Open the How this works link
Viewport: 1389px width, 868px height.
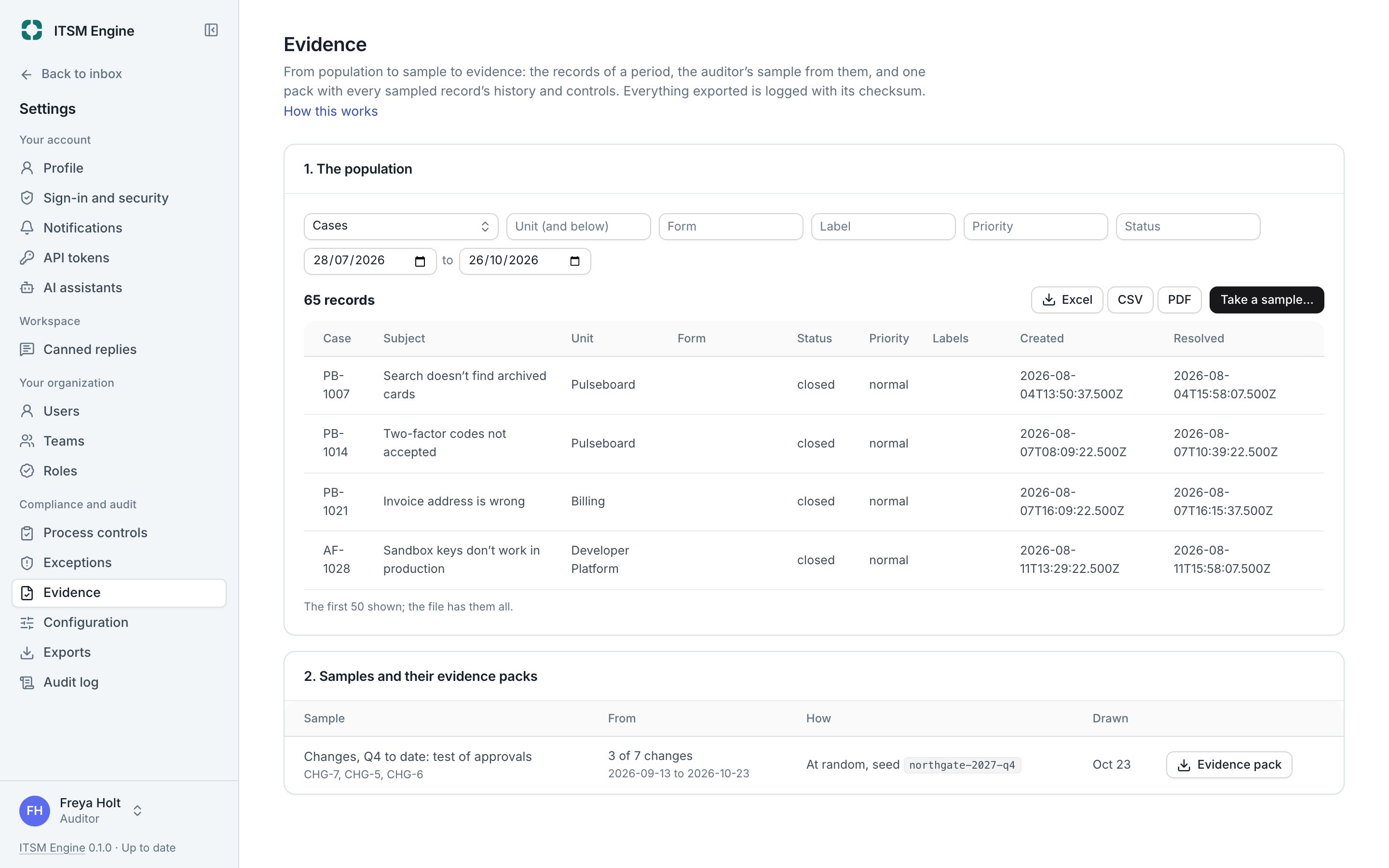pyautogui.click(x=330, y=111)
